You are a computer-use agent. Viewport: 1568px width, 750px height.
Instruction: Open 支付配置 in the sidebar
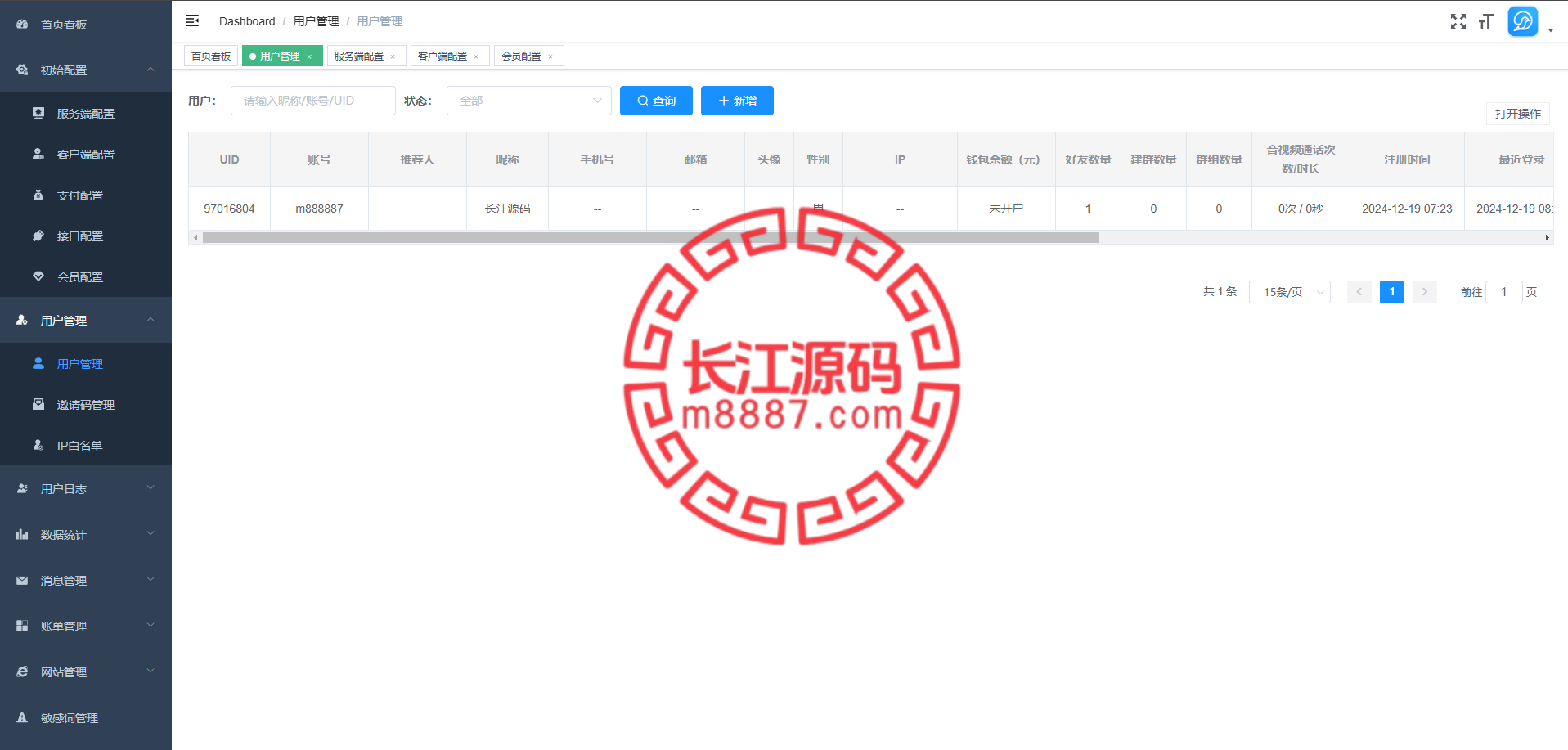tap(86, 195)
